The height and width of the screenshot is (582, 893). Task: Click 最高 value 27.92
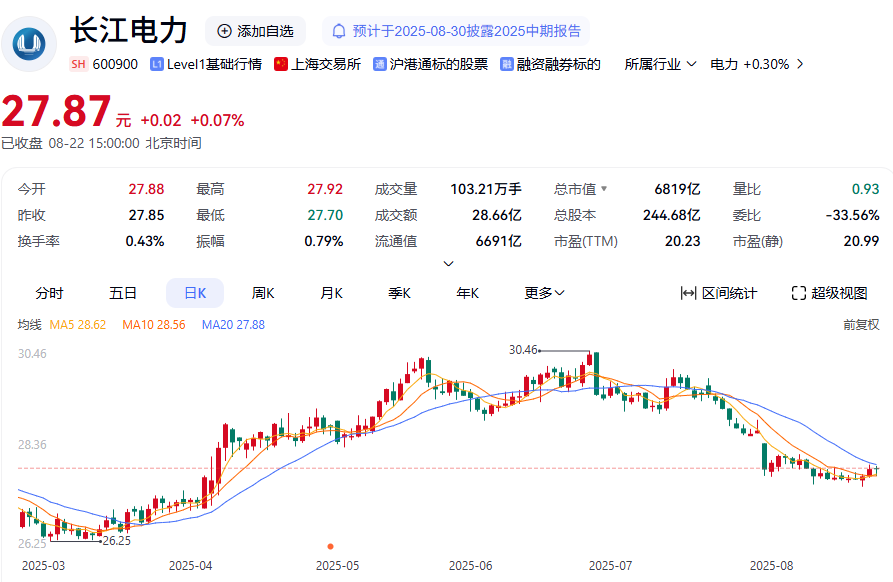(x=325, y=189)
